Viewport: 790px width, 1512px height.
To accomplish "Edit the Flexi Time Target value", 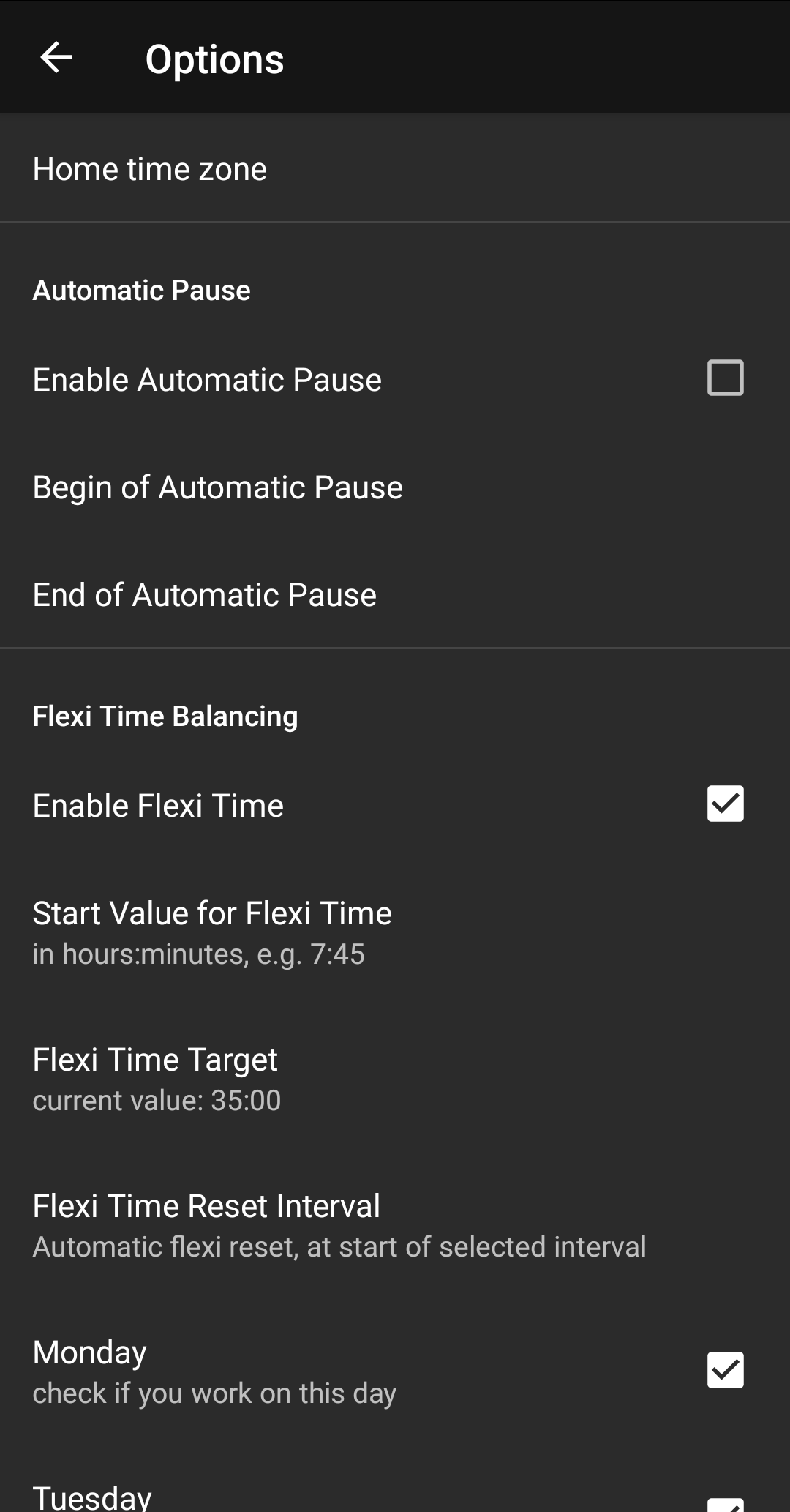I will pyautogui.click(x=155, y=1060).
